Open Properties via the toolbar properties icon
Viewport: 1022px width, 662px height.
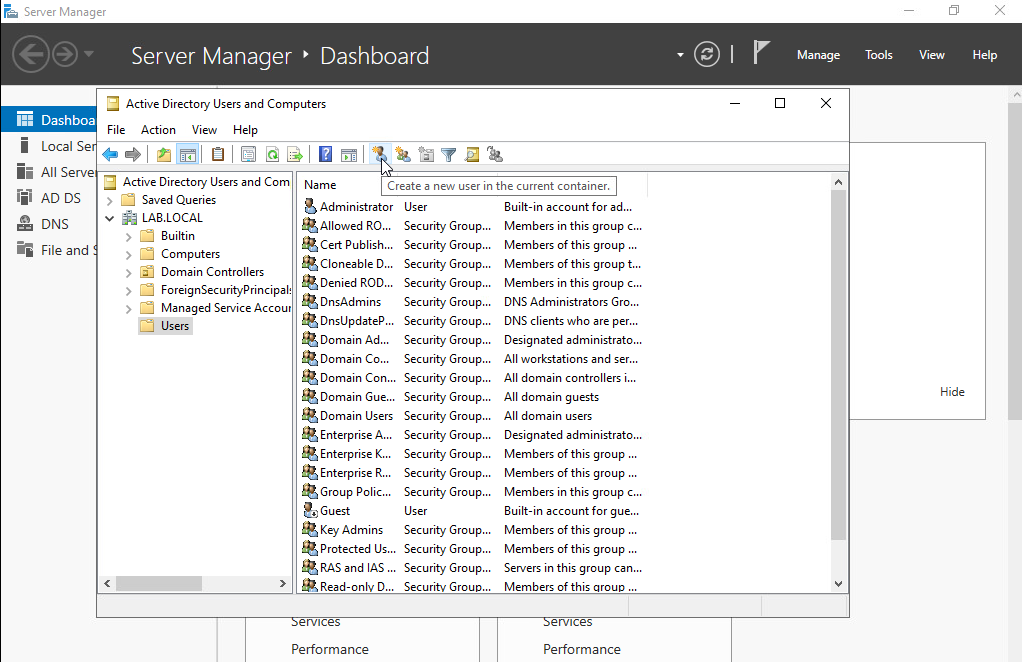(248, 154)
